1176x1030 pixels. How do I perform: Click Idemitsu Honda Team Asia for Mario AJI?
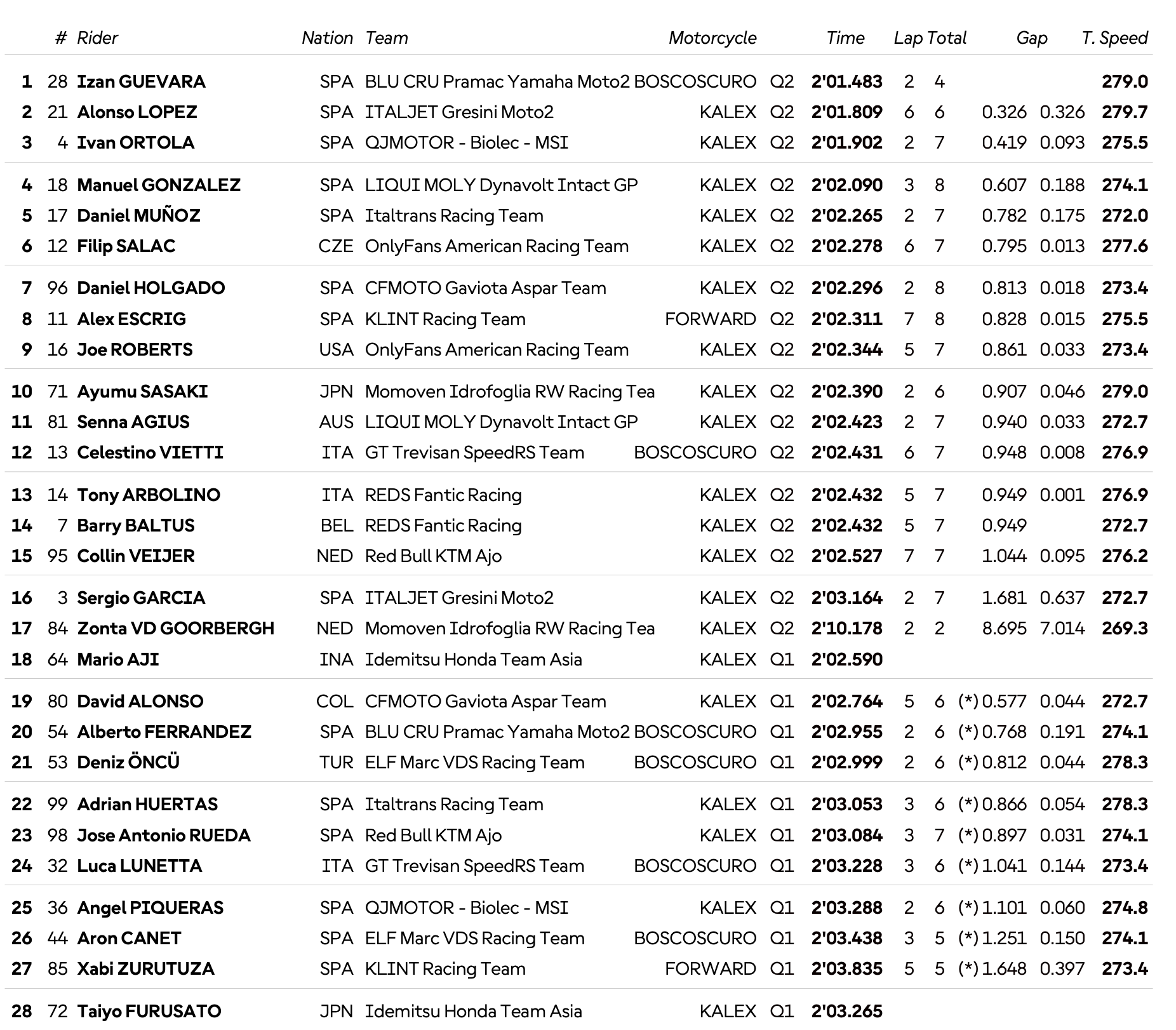473,659
